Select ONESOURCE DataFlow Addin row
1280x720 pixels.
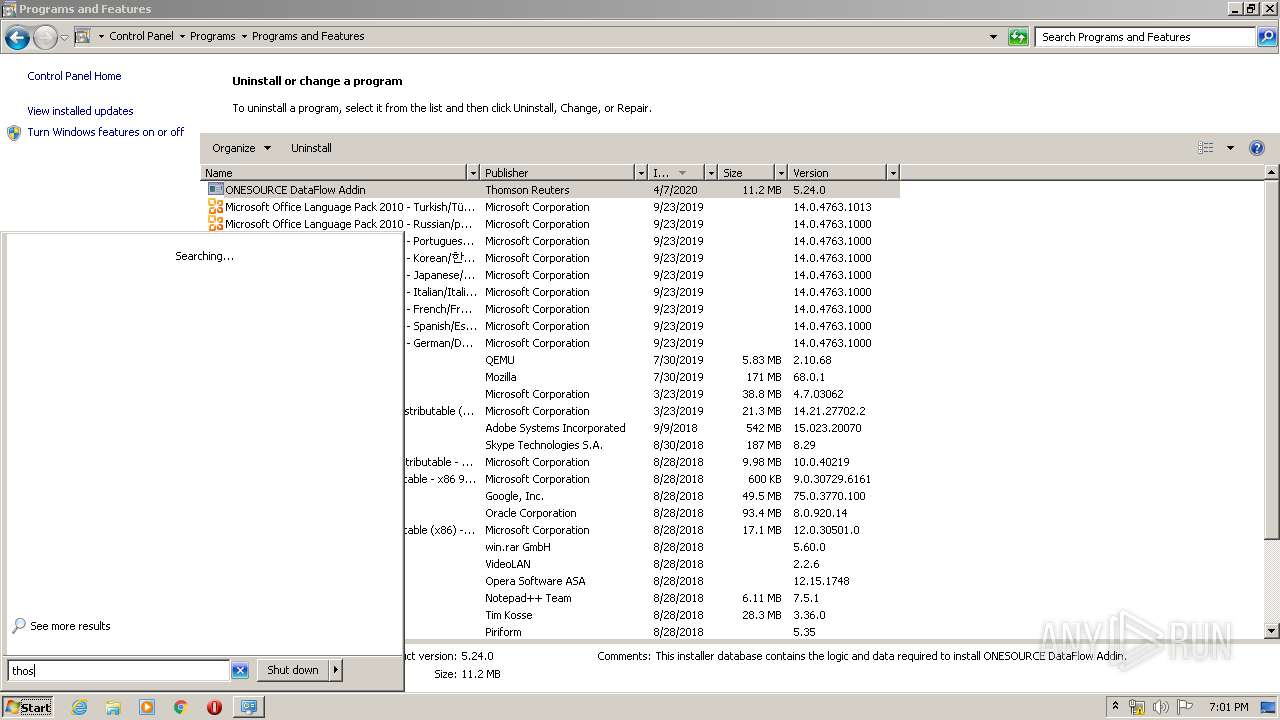point(550,190)
